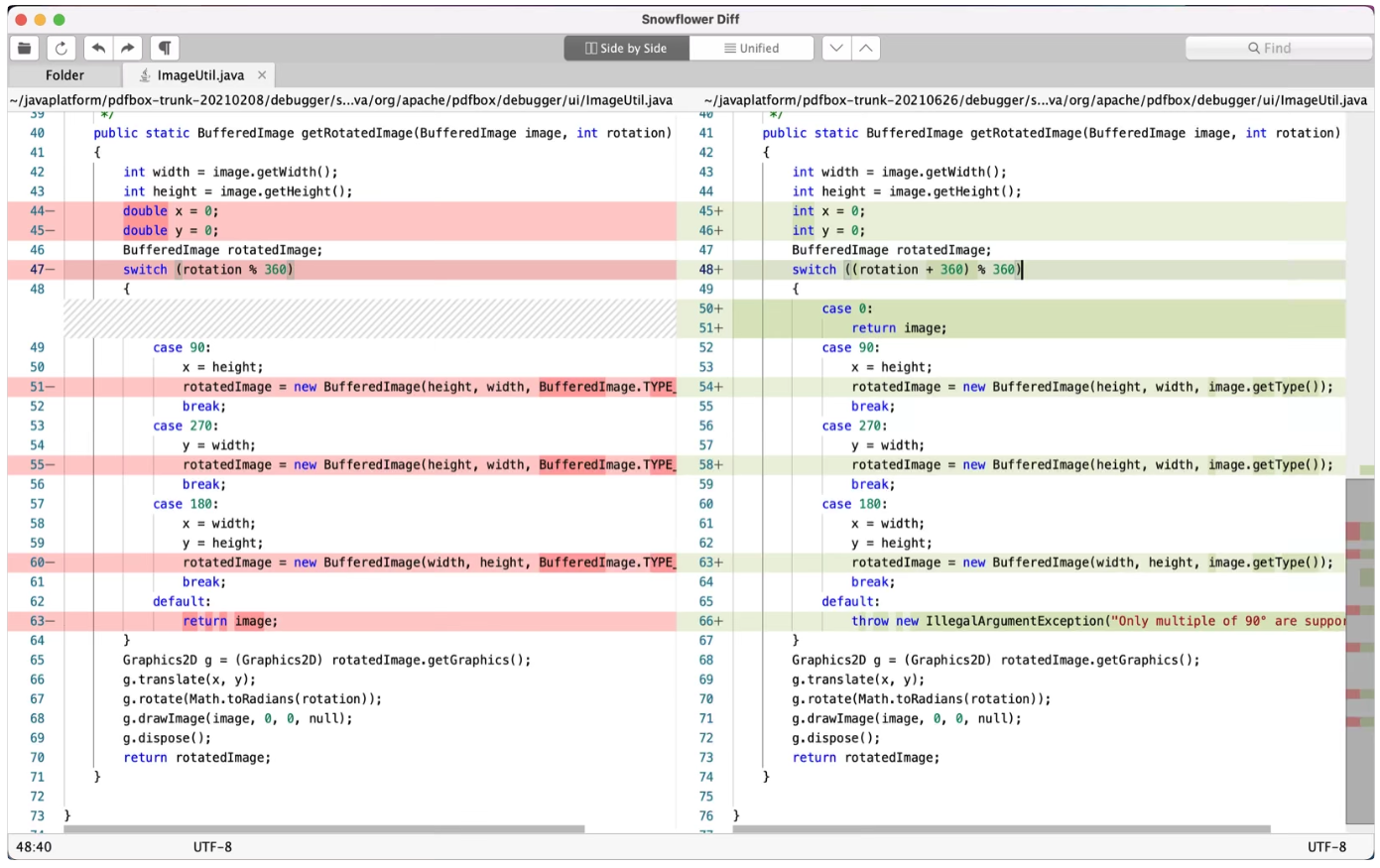Image resolution: width=1380 pixels, height=868 pixels.
Task: Click left 'g.translate(x, y);' line
Action: (189, 680)
